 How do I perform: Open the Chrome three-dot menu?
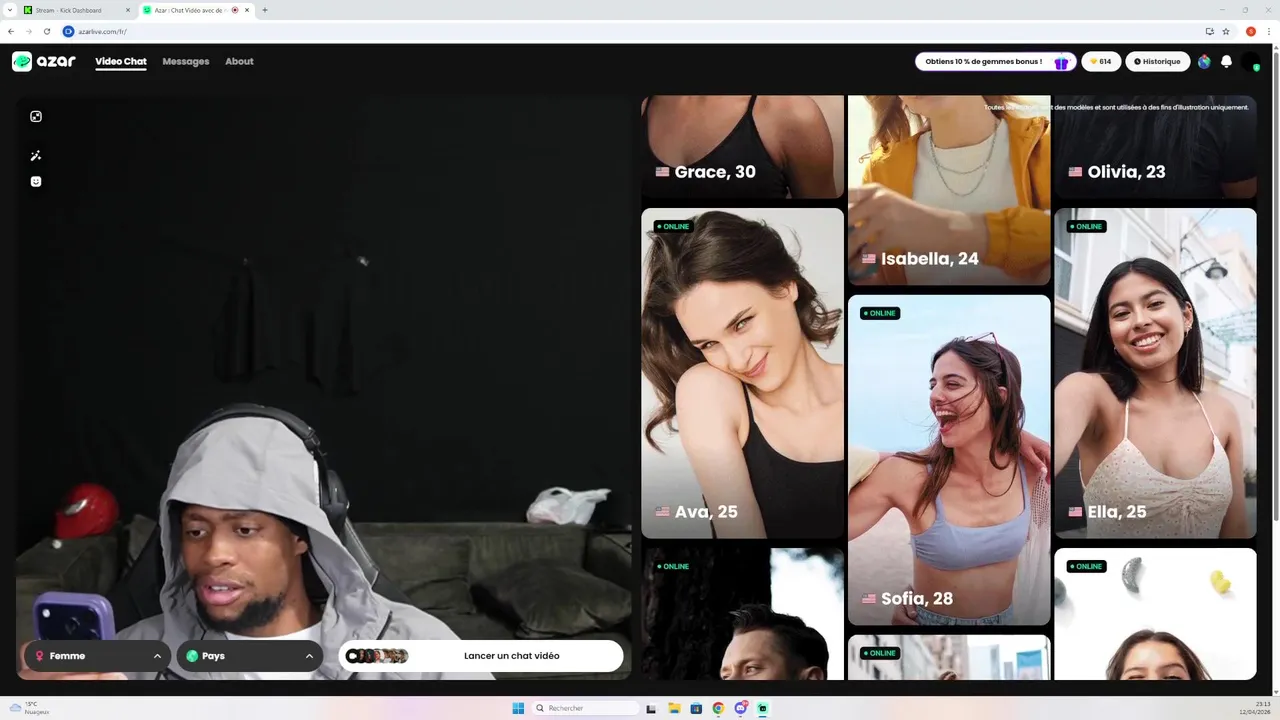point(1269,31)
